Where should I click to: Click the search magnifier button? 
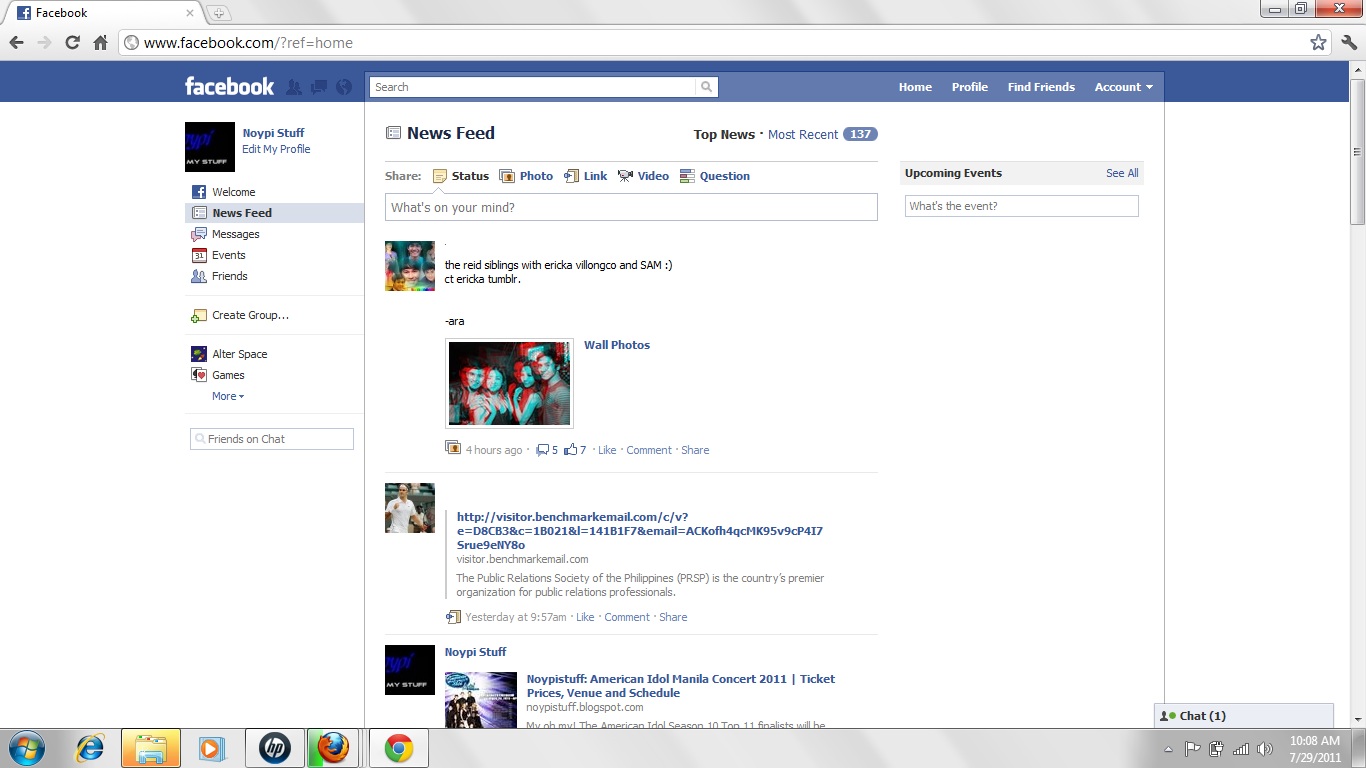tap(707, 87)
